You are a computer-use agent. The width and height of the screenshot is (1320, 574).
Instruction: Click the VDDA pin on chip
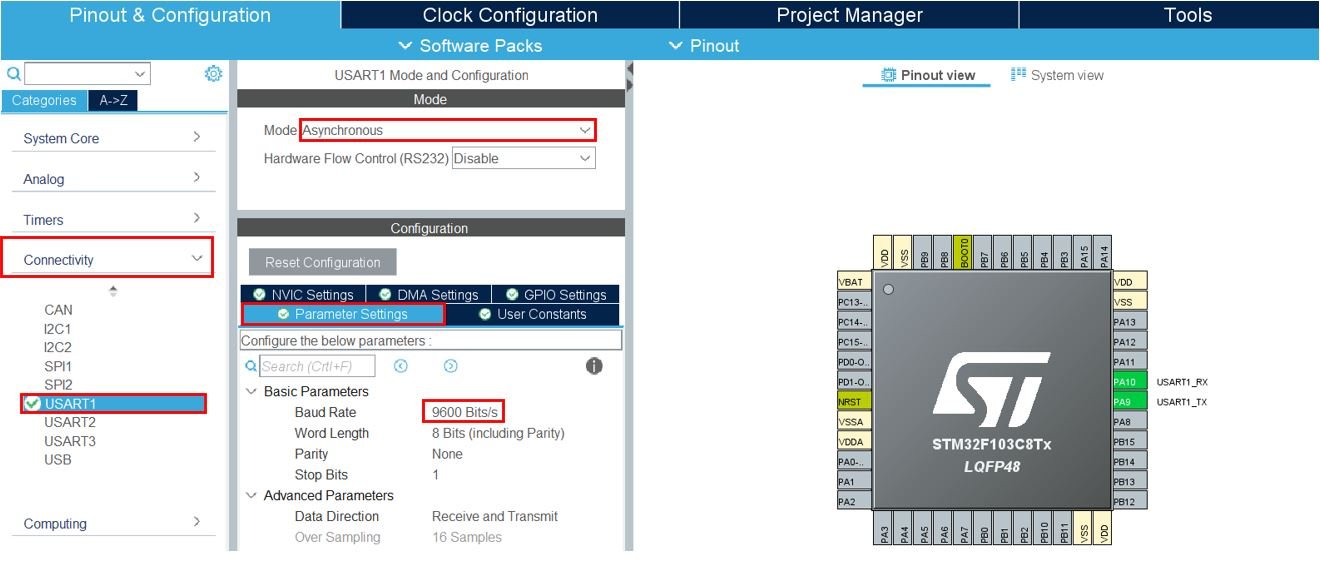[x=853, y=442]
